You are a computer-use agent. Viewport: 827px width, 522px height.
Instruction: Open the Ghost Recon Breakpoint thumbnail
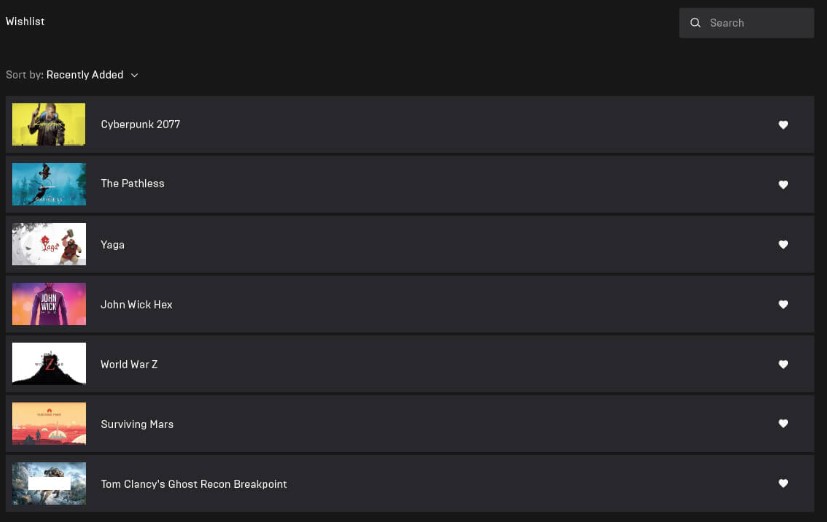(x=49, y=484)
